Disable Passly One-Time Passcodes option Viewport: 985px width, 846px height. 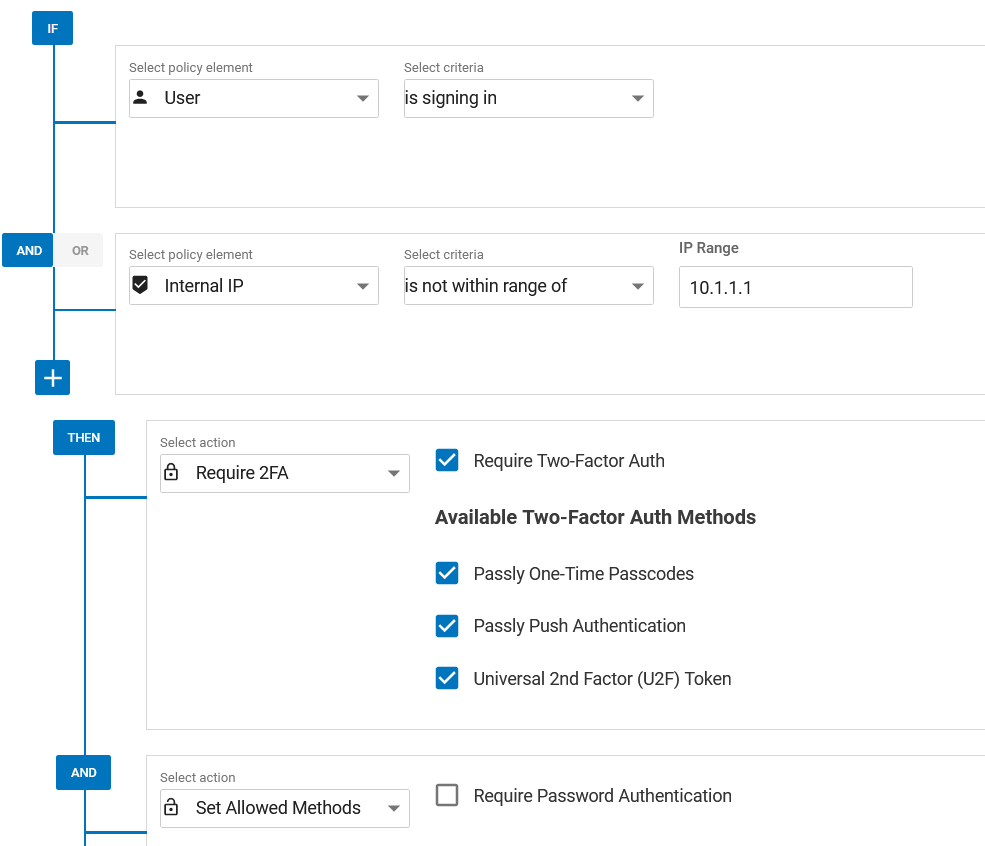tap(447, 573)
